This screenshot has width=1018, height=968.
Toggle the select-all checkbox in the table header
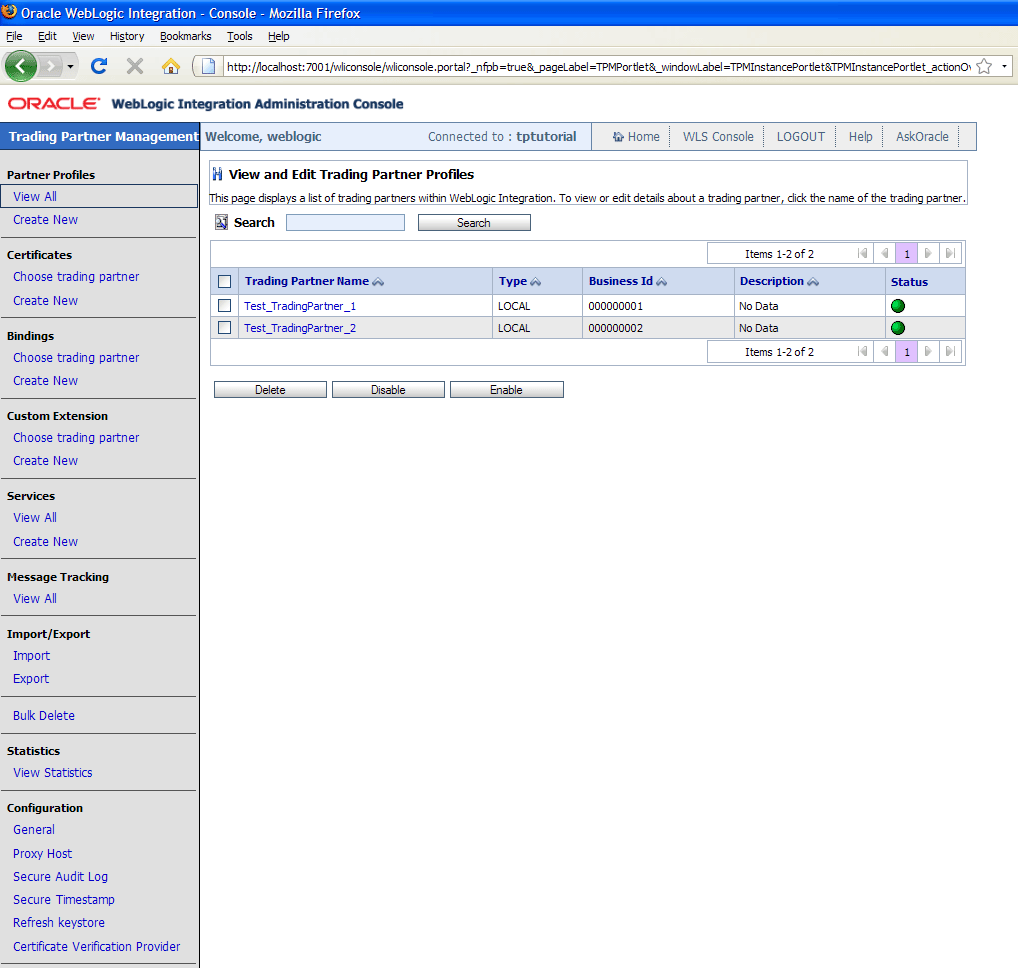[226, 281]
